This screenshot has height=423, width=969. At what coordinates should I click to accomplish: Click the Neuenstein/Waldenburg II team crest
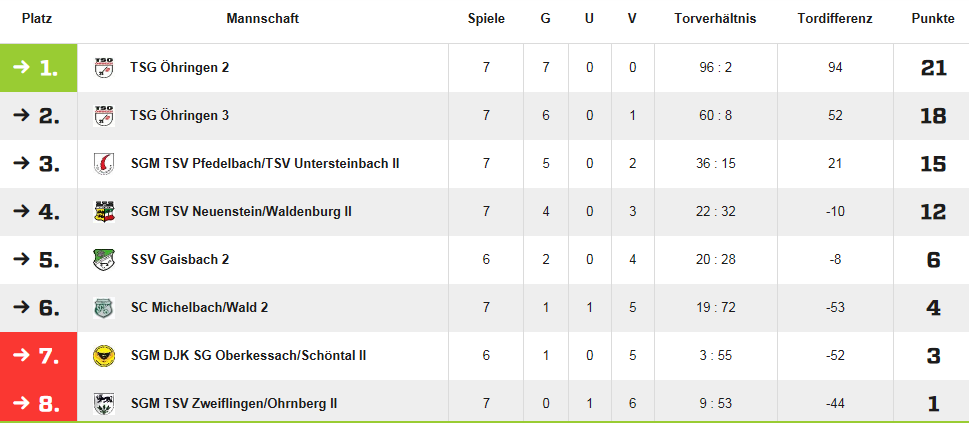coord(103,211)
